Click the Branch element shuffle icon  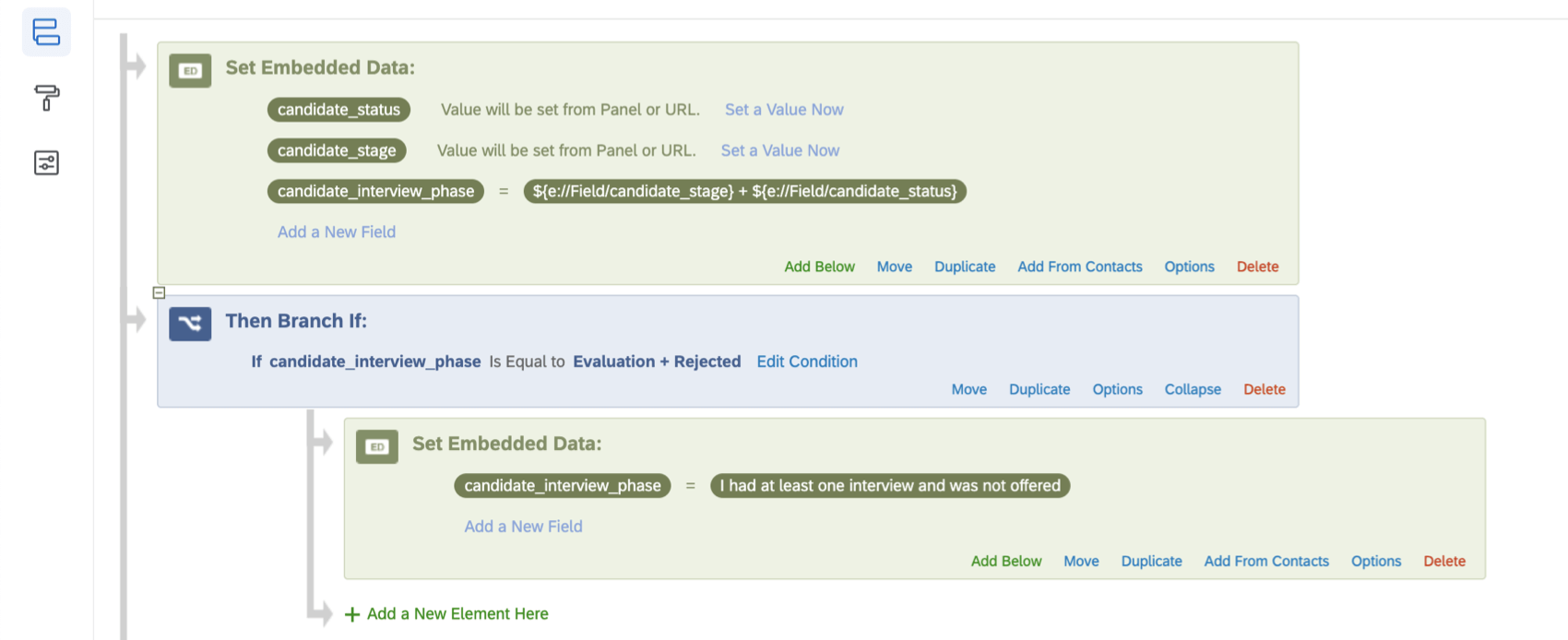click(190, 323)
